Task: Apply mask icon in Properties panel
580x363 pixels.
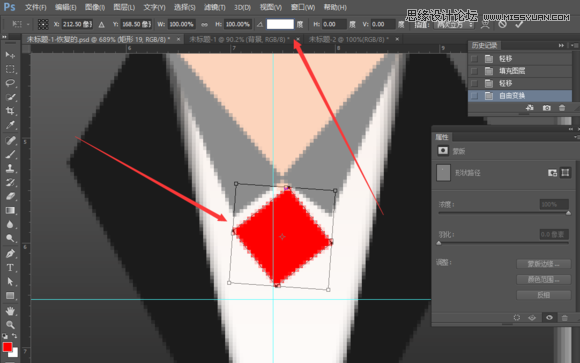Action: point(532,317)
